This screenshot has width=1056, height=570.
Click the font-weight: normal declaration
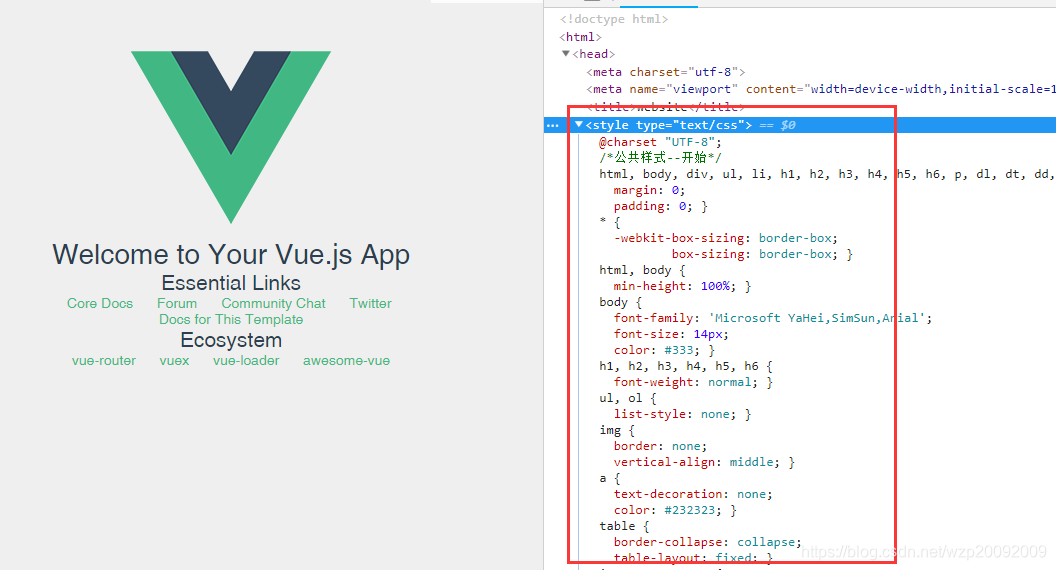coord(686,382)
